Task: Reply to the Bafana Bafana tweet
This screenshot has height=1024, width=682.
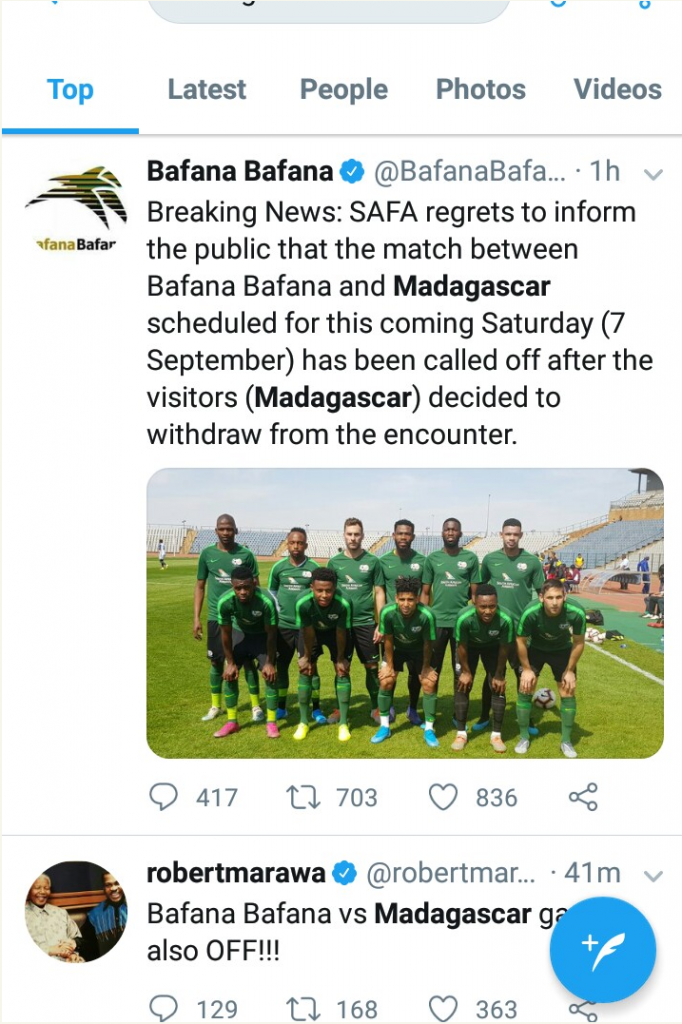Action: 163,797
